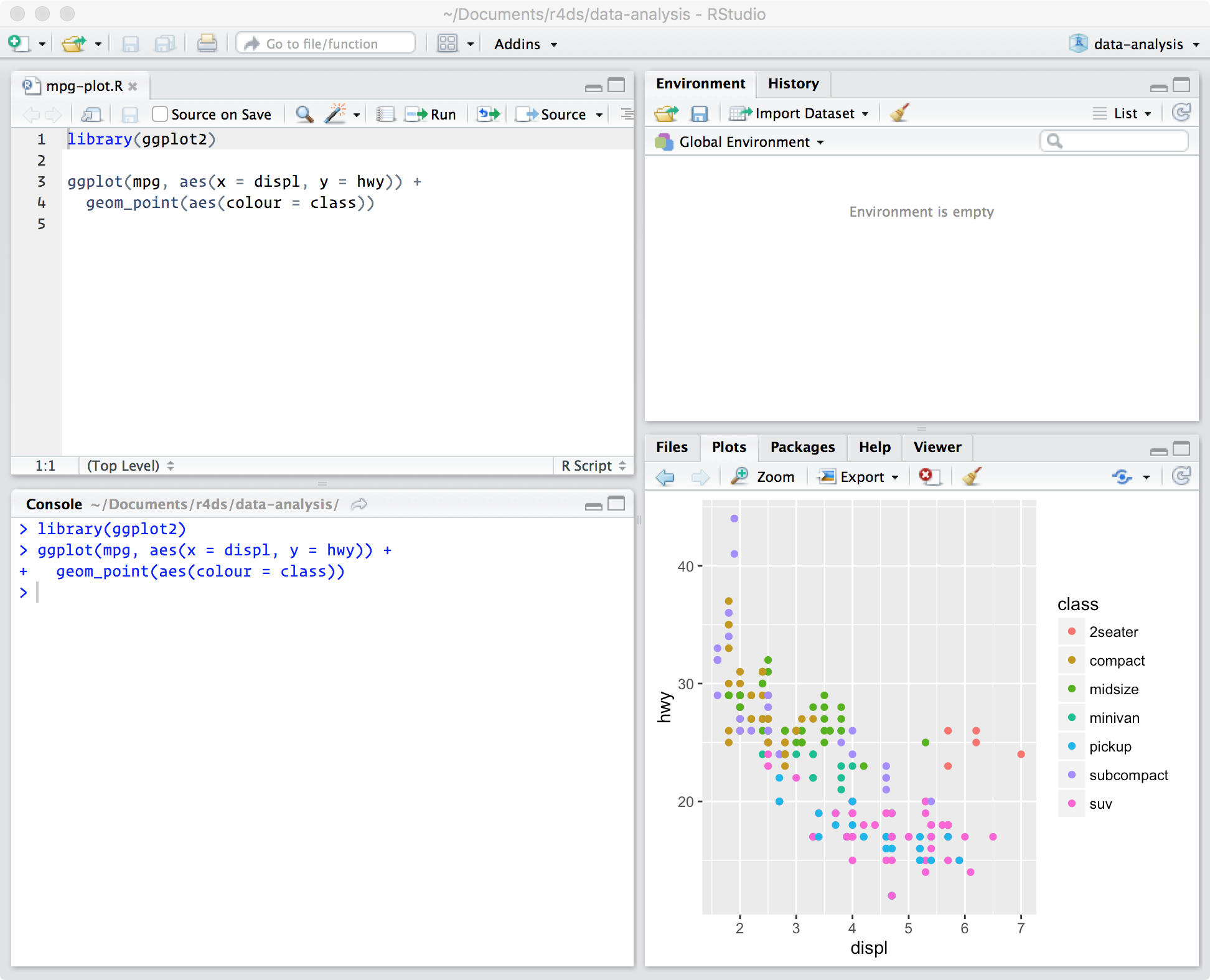Open the Publish dropdown arrow
The height and width of the screenshot is (980, 1210).
(x=1147, y=478)
